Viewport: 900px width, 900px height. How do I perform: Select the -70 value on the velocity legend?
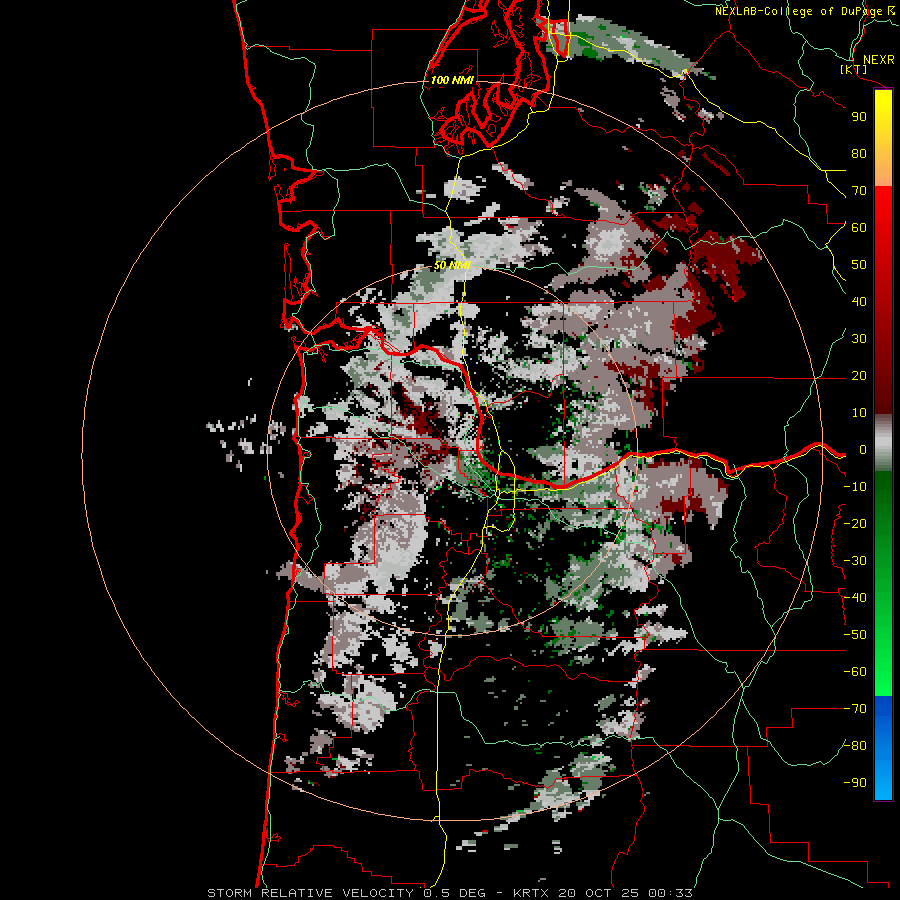pos(855,709)
